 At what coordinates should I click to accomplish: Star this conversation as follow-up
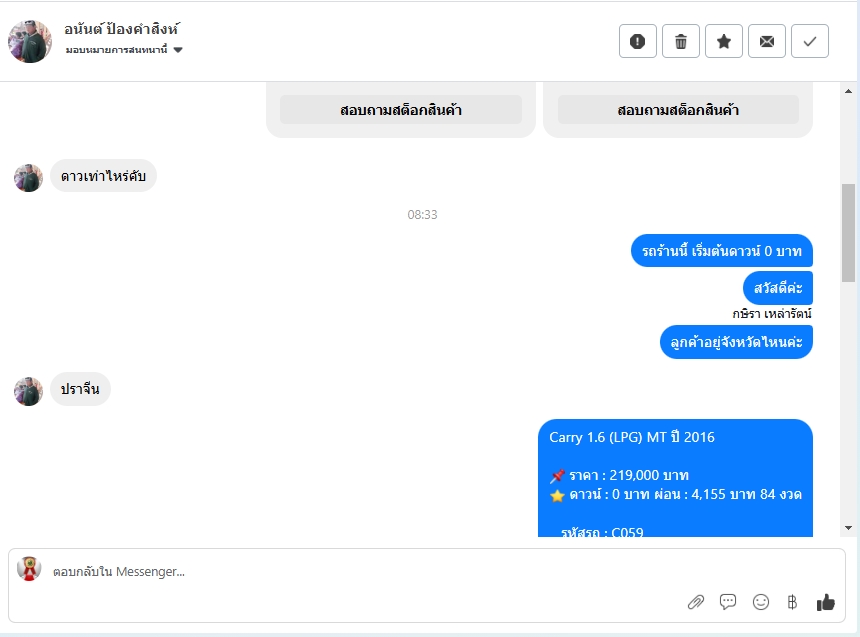click(724, 41)
